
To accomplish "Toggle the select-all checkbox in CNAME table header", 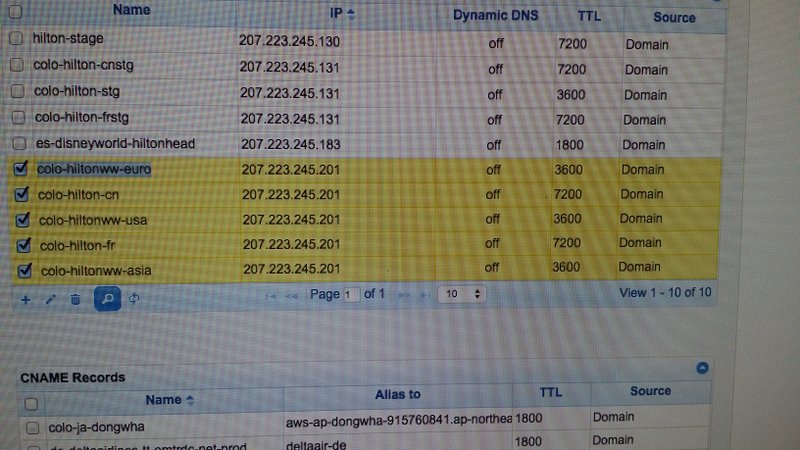I will tap(30, 403).
